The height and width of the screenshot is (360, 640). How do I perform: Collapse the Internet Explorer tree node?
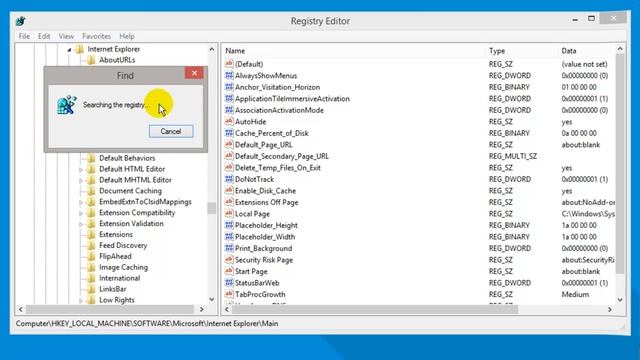click(69, 49)
